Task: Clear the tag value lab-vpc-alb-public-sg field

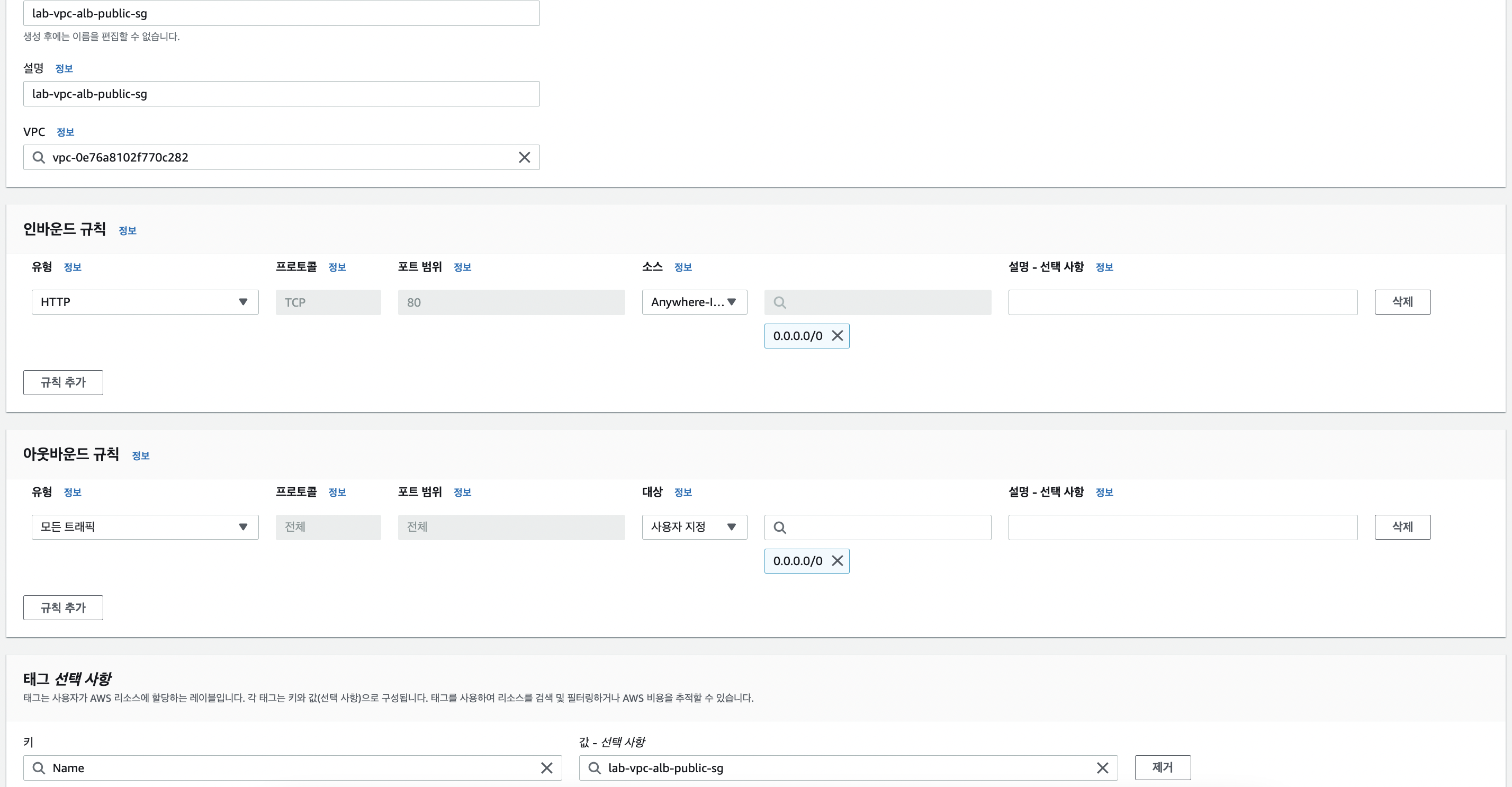Action: [1102, 768]
